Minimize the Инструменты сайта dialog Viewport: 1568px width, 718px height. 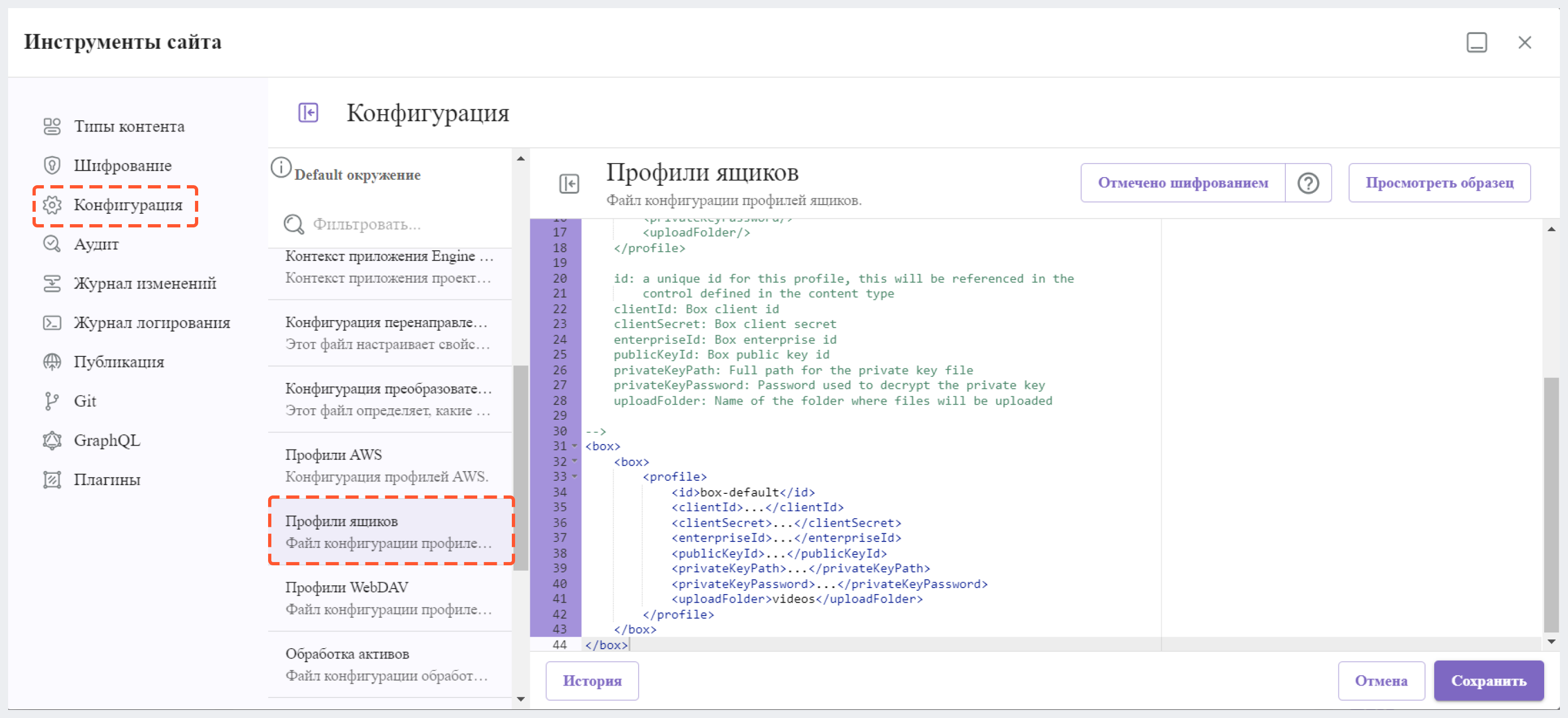point(1476,43)
